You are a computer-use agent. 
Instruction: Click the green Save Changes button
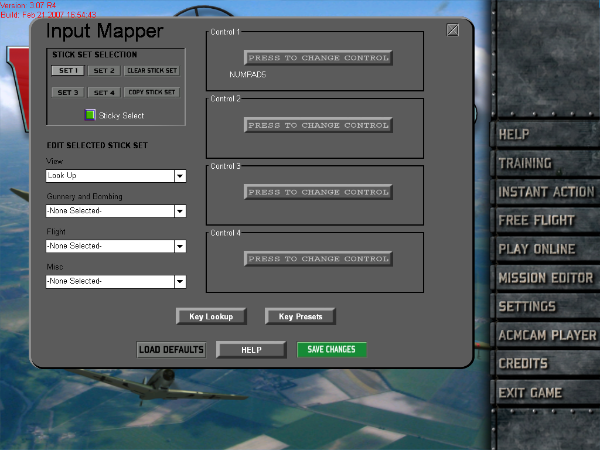tap(332, 350)
